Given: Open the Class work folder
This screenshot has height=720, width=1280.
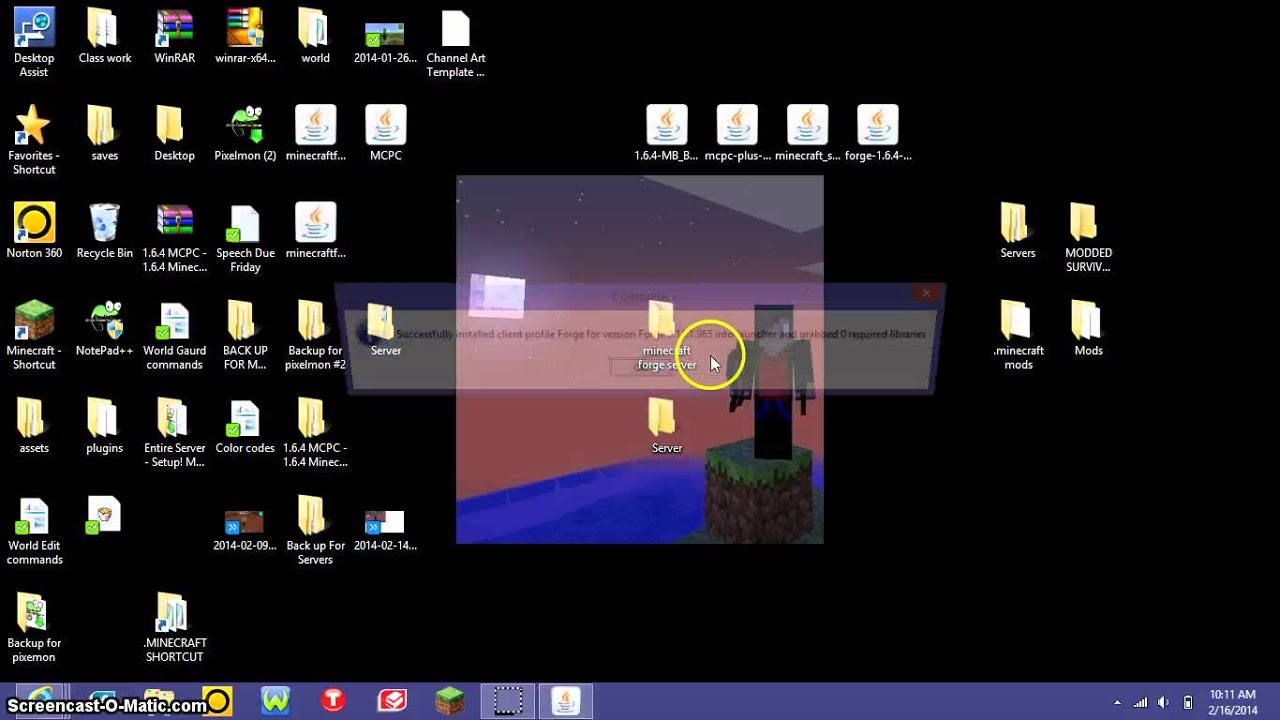Looking at the screenshot, I should point(105,37).
